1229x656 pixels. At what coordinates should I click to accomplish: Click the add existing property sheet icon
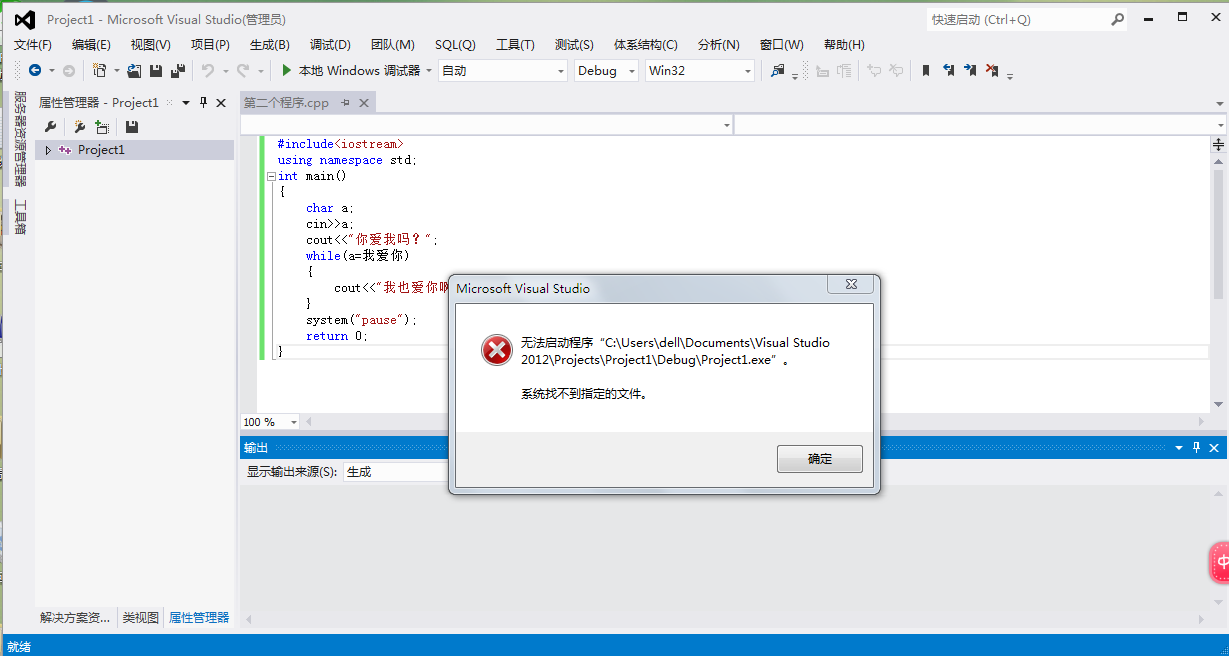tap(102, 127)
